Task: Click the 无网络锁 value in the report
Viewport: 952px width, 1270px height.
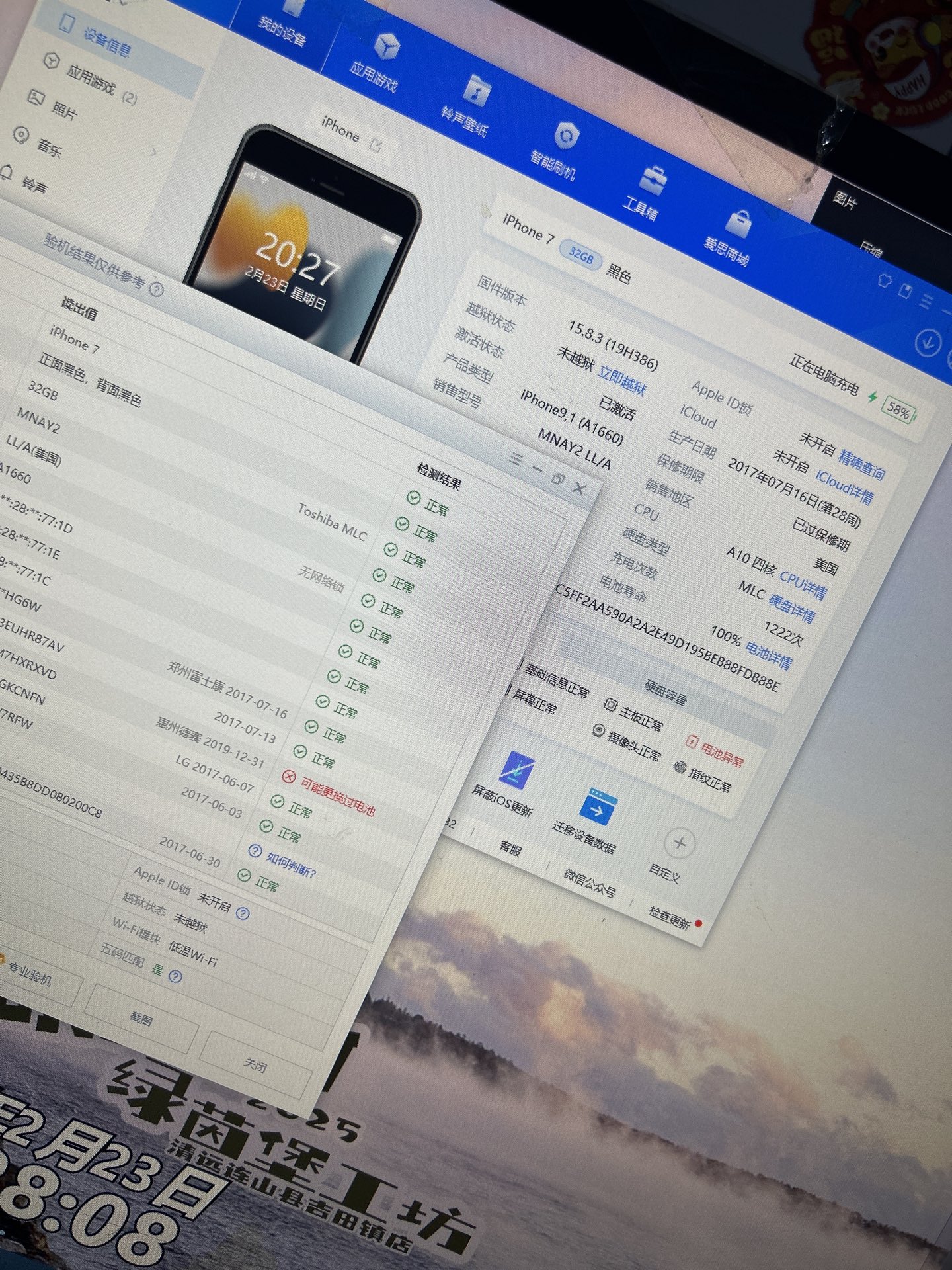Action: (321, 579)
